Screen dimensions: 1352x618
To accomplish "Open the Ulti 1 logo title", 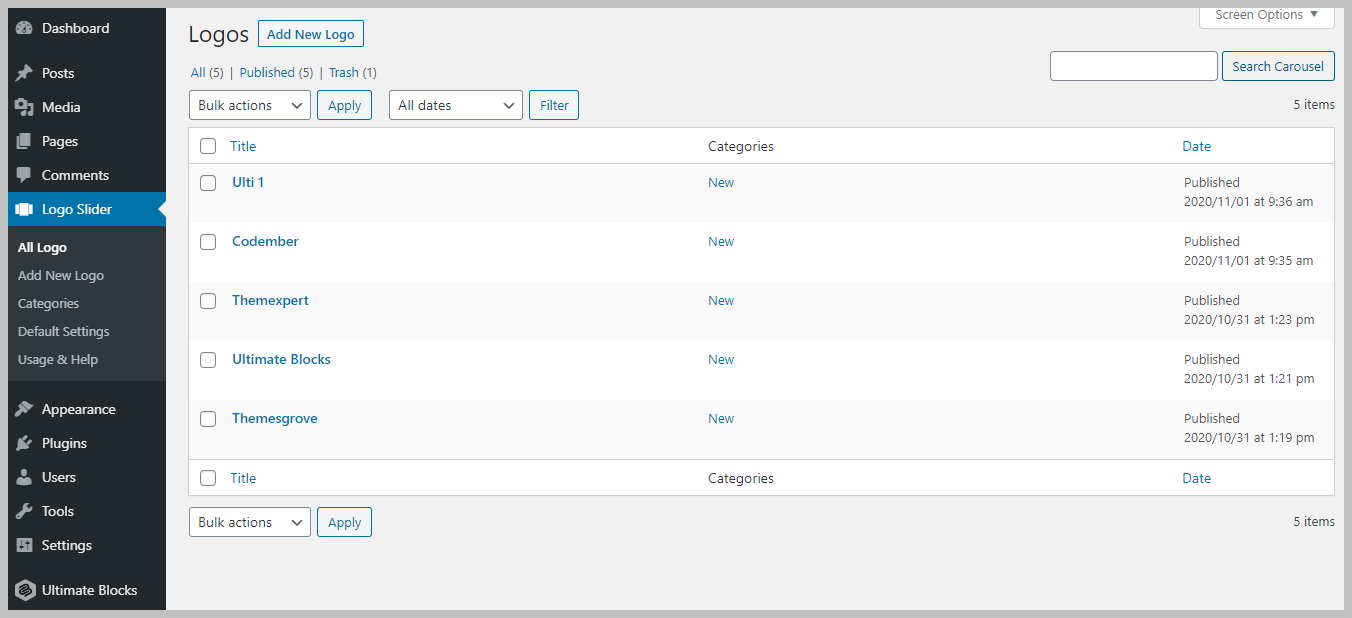I will click(x=248, y=182).
